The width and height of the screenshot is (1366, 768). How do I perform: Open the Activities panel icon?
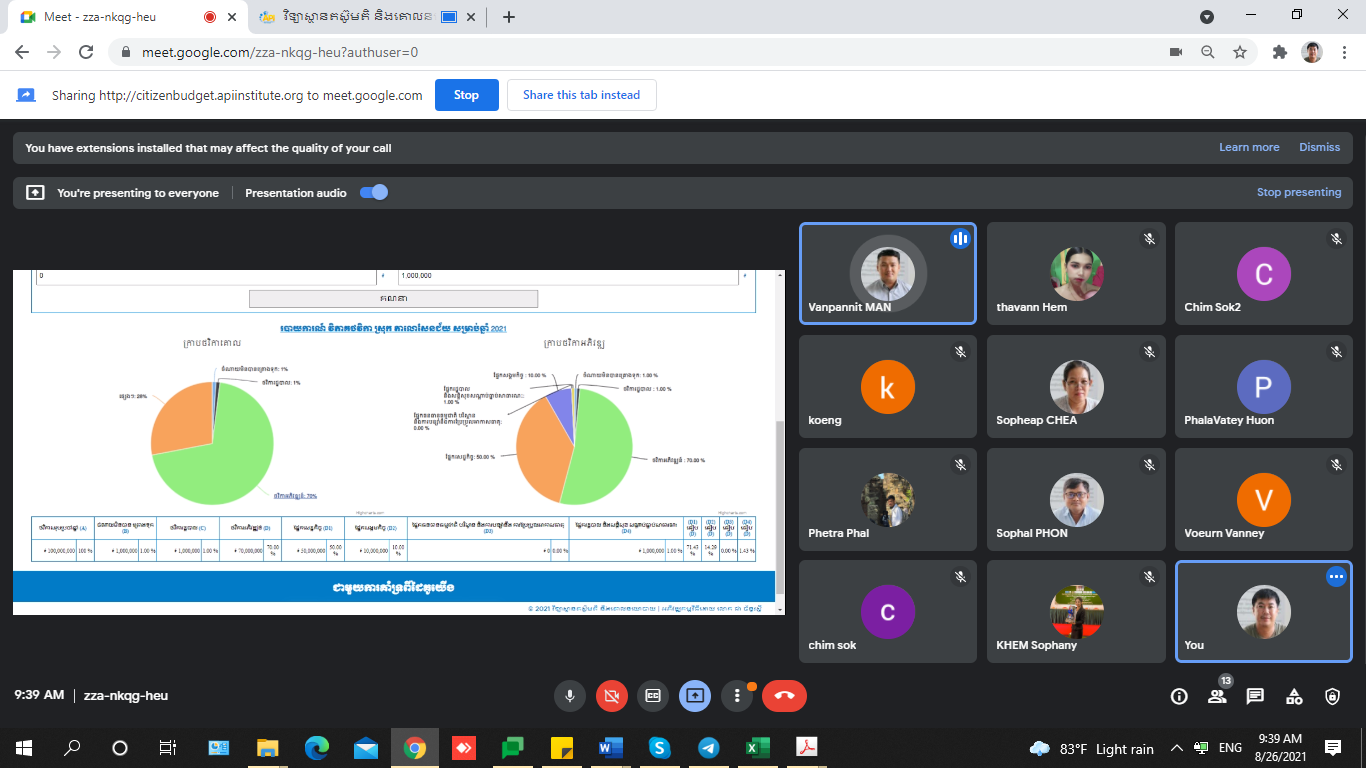(1294, 696)
